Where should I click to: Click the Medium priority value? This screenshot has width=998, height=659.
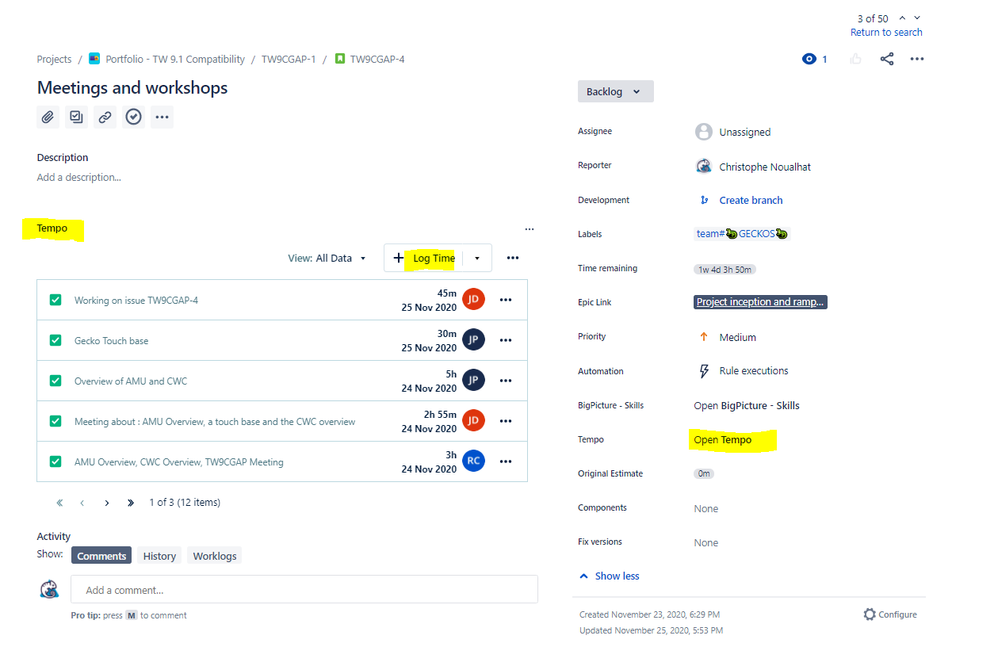click(x=738, y=337)
